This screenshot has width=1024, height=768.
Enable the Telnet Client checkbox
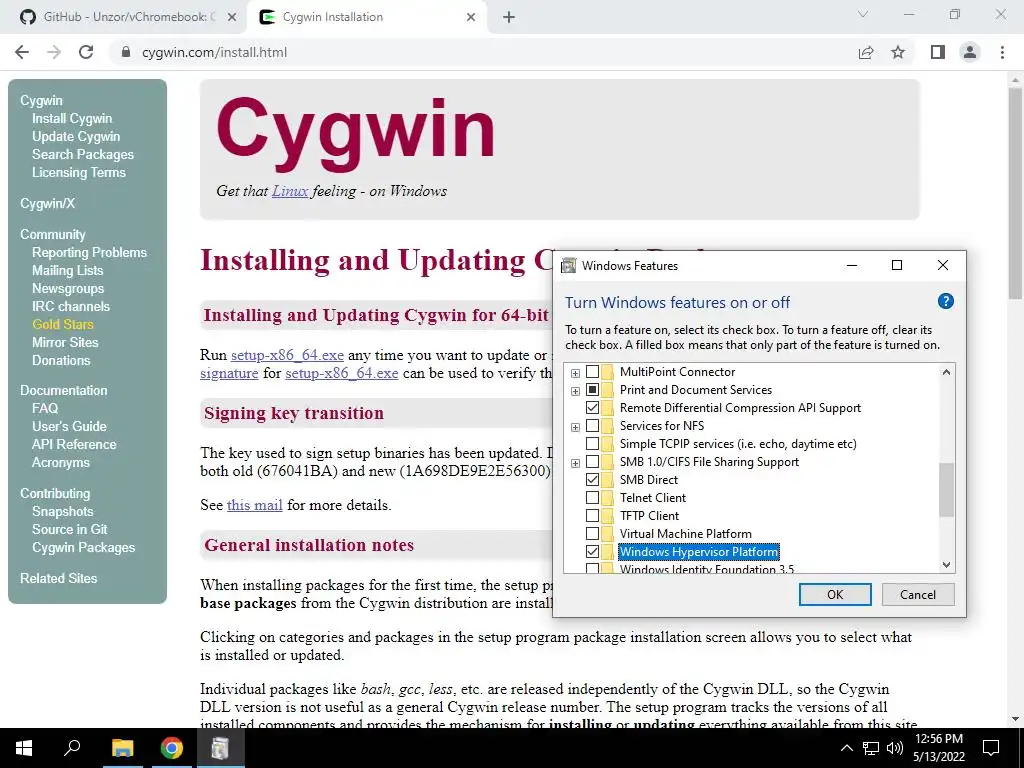(592, 498)
